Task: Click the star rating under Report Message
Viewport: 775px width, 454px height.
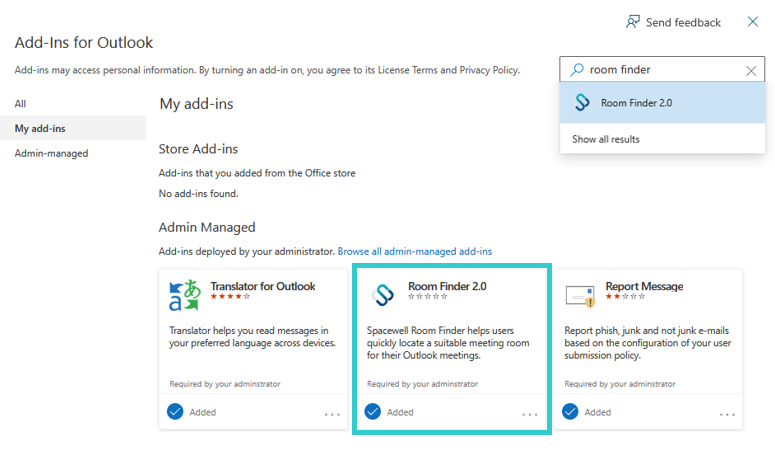Action: coord(625,296)
